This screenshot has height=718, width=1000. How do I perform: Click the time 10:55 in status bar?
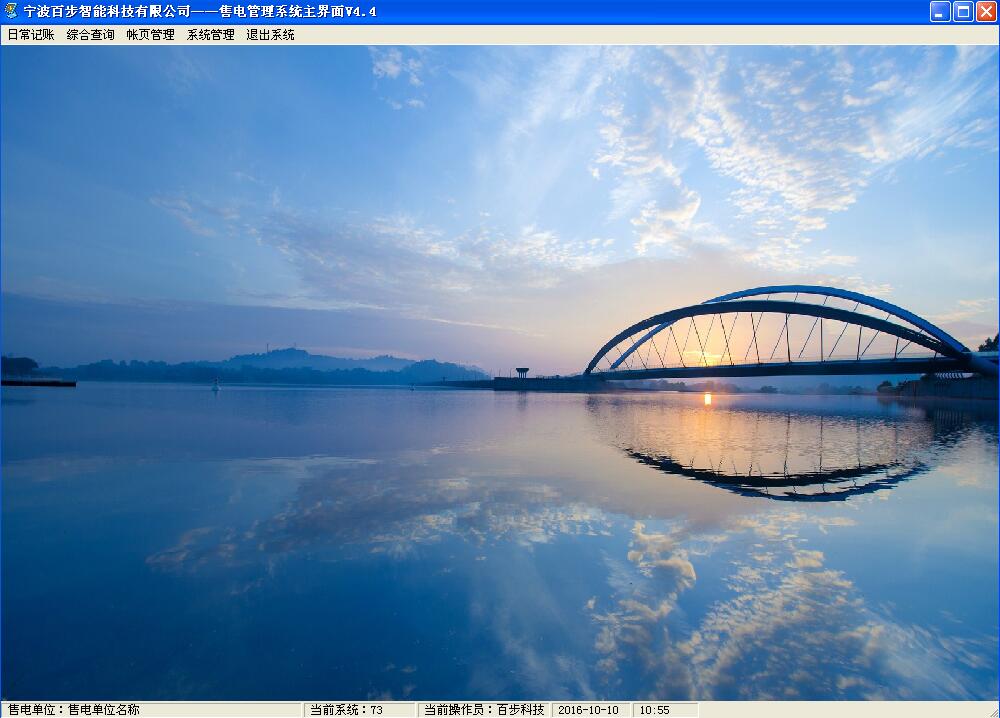coord(654,710)
